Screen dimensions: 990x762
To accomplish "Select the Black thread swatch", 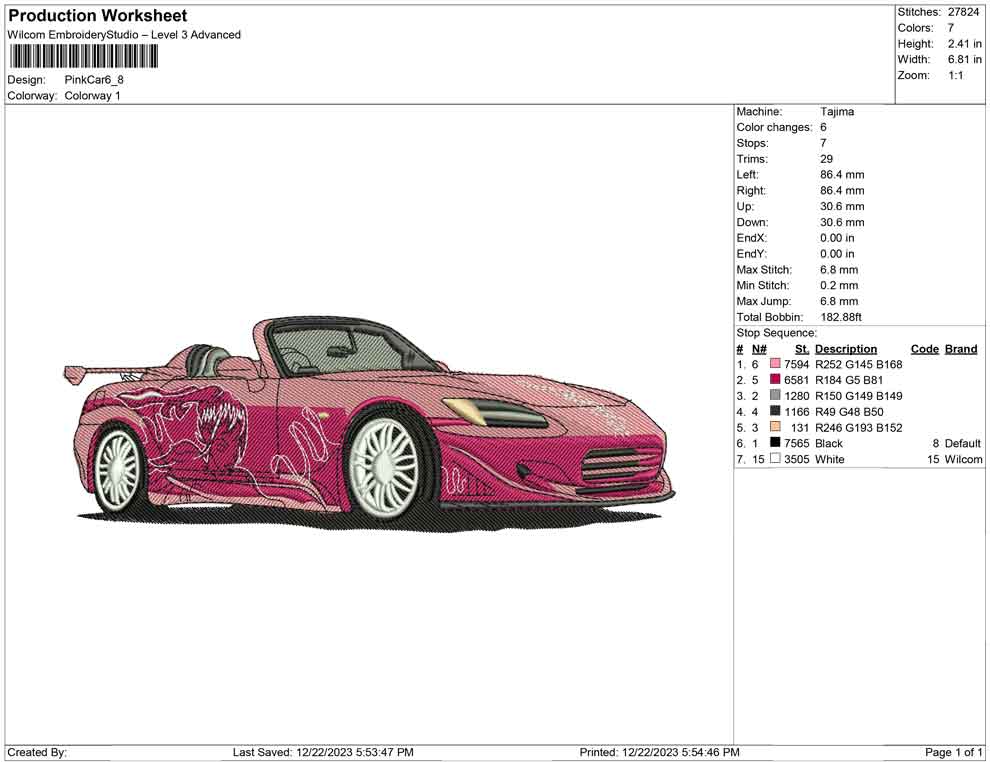I will (x=773, y=443).
